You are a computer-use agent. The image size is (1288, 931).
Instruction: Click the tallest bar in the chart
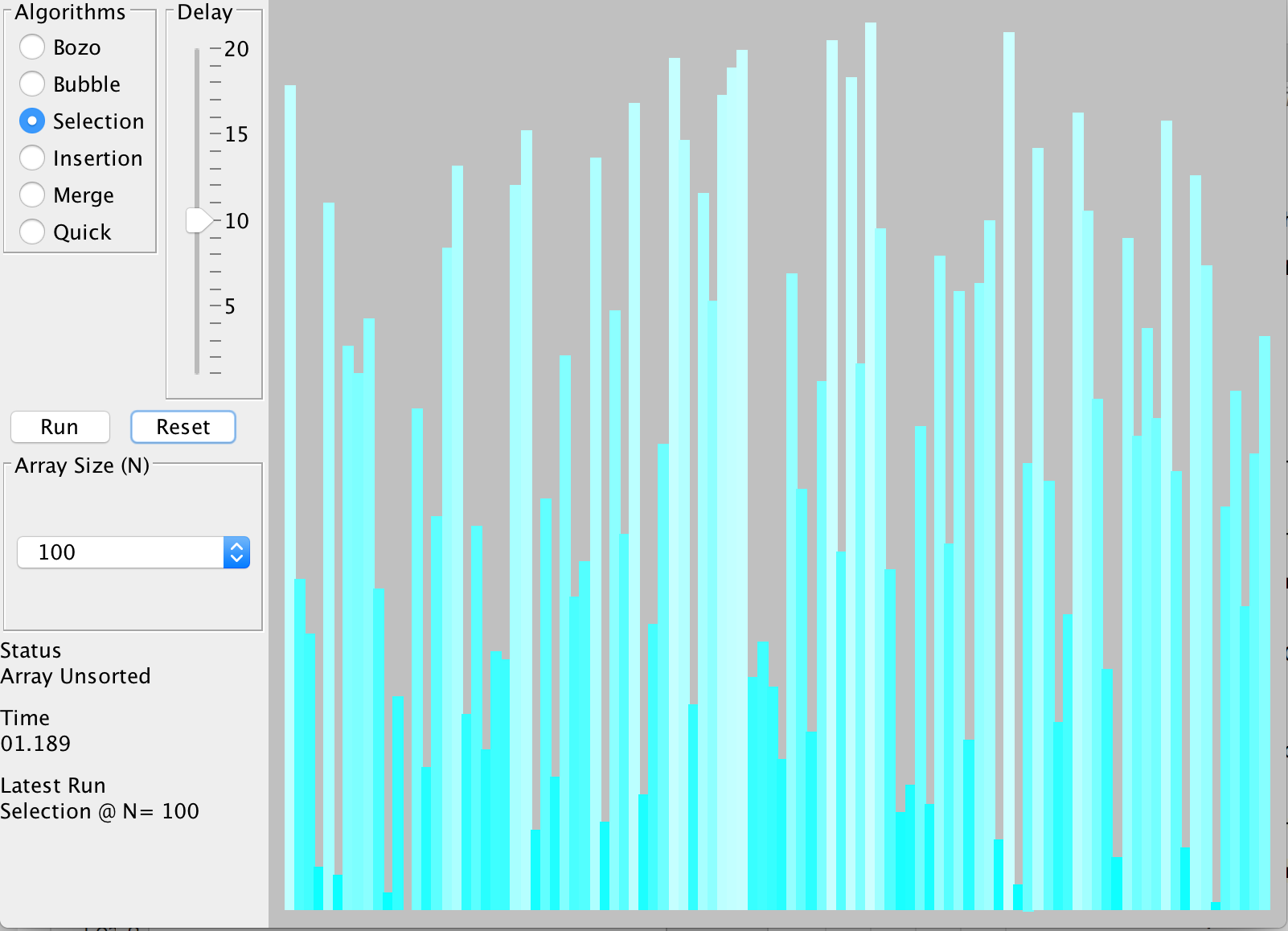(871, 466)
